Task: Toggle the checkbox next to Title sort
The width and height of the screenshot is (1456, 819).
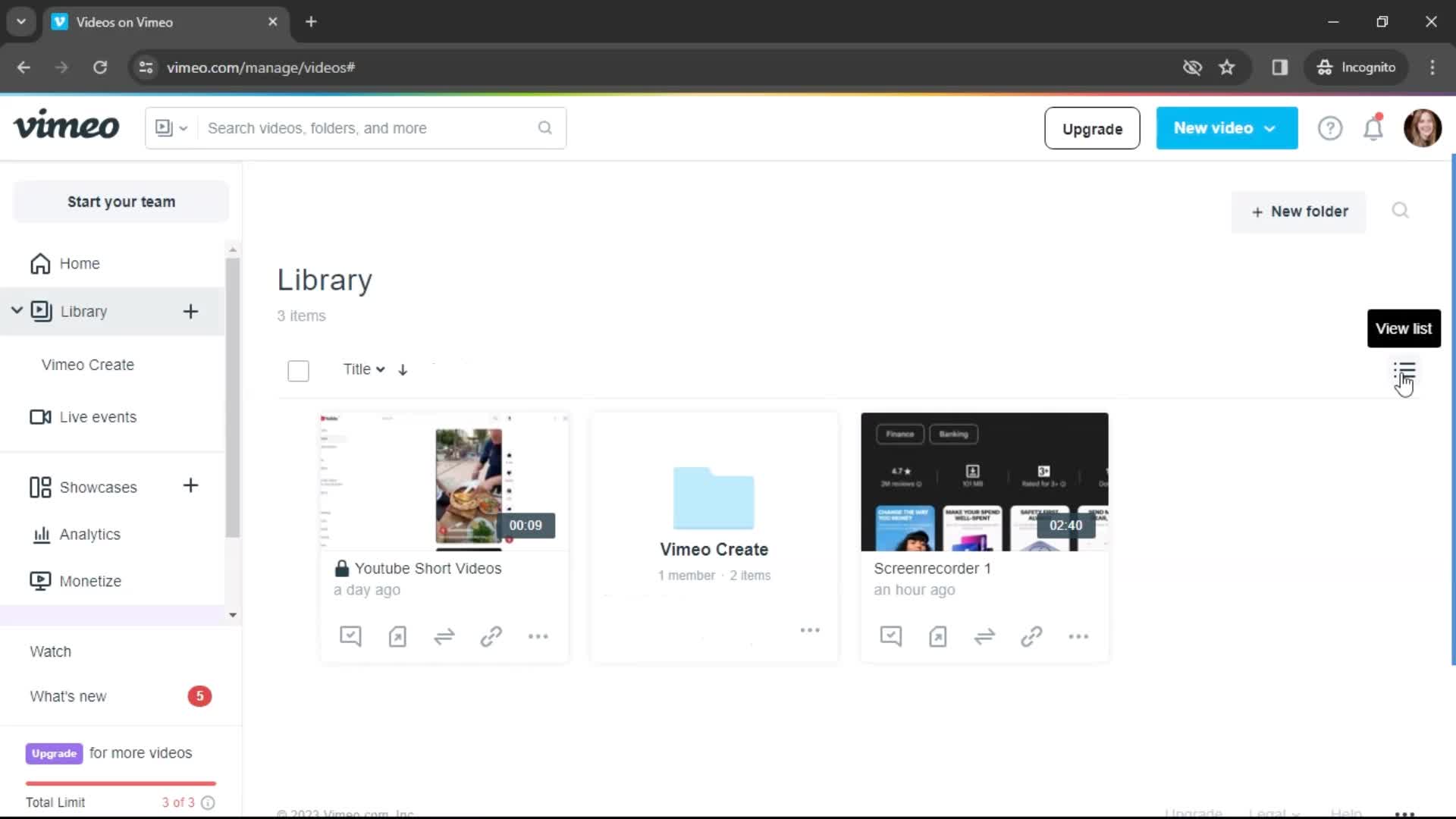Action: 298,370
